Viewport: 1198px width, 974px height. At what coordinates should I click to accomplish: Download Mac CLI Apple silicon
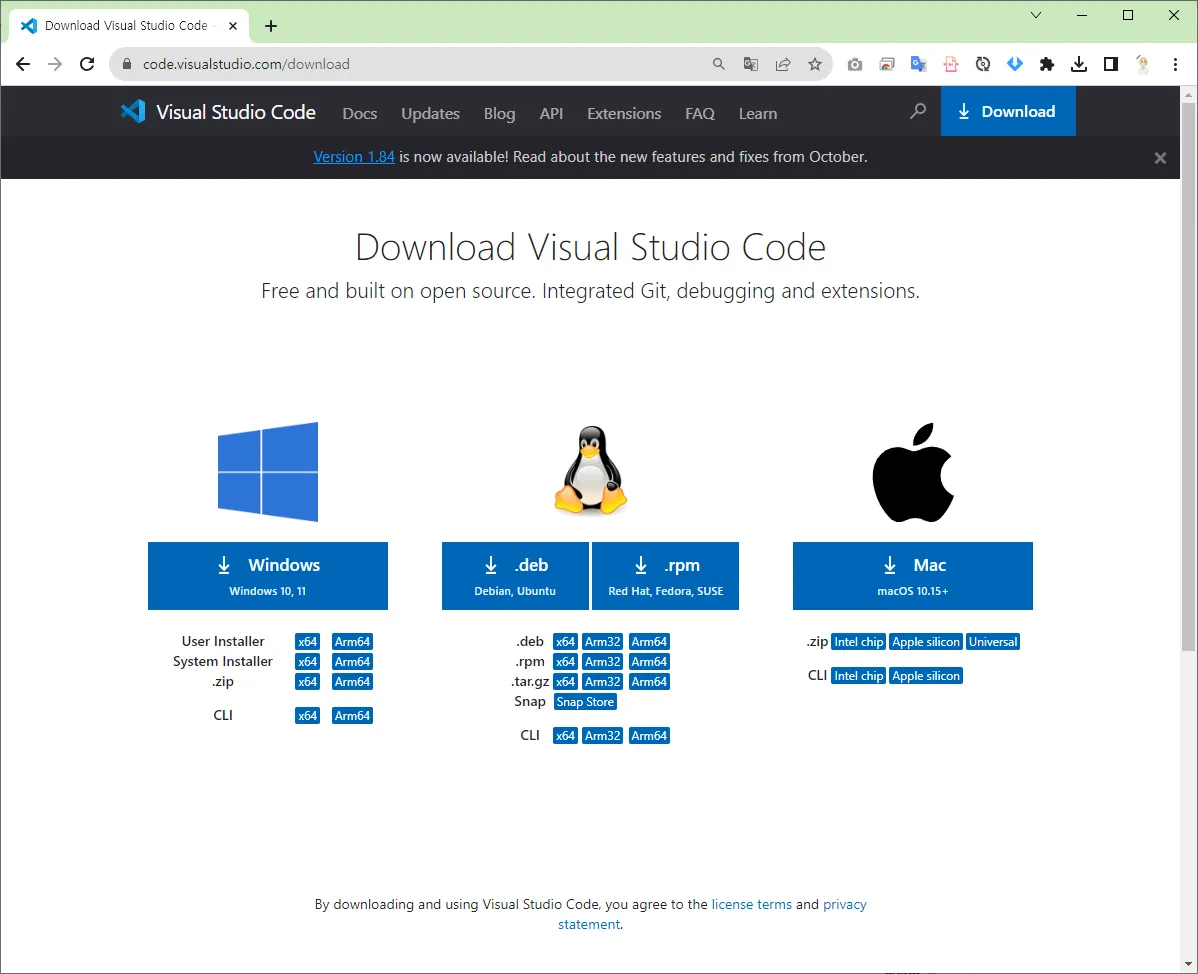926,676
